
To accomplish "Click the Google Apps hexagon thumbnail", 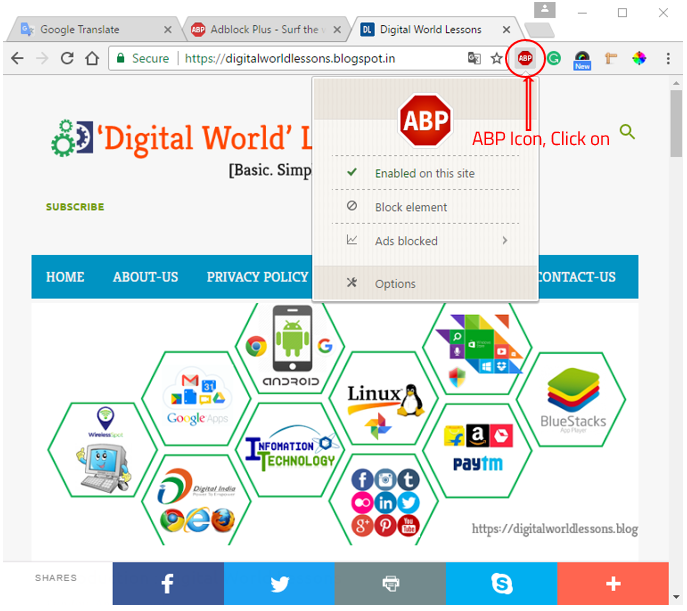I will (x=197, y=399).
